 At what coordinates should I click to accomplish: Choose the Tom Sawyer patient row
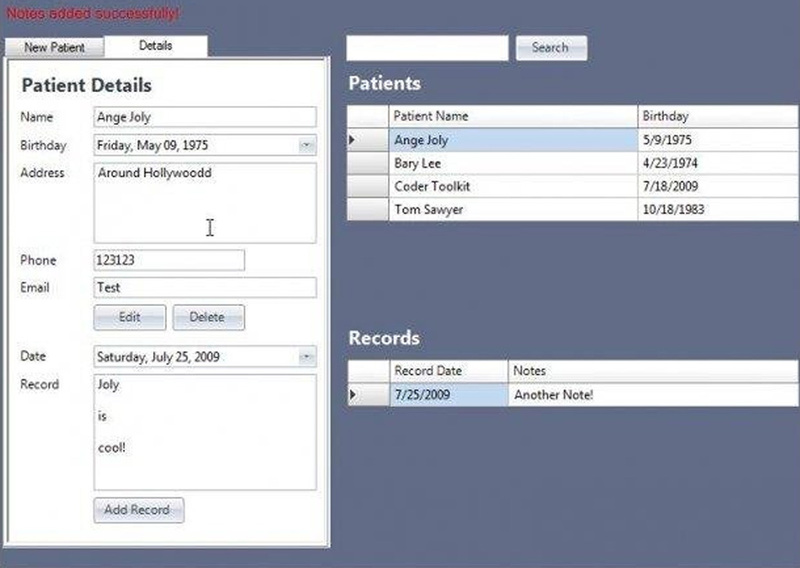512,209
